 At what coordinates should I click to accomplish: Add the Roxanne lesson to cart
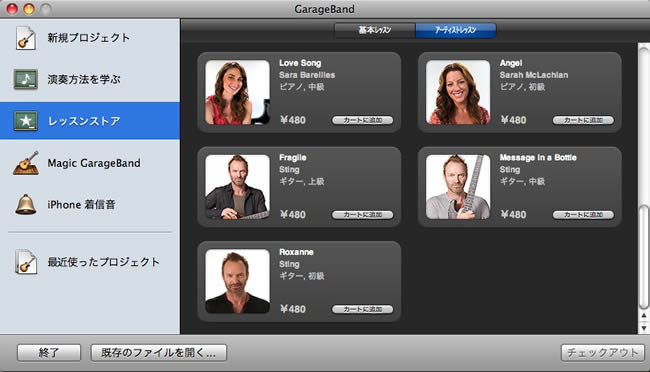[x=363, y=309]
